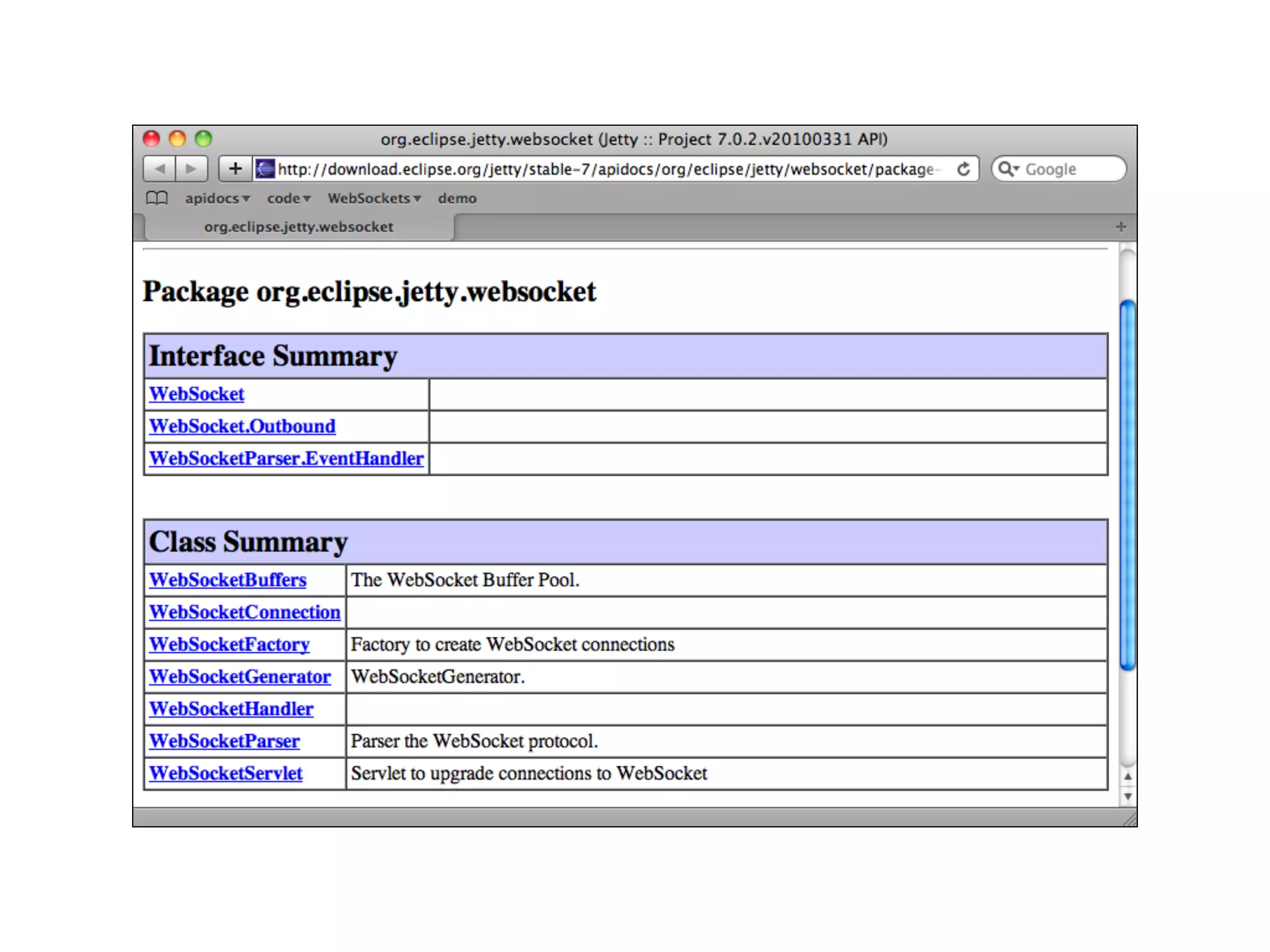Open the bookmarks book icon
The width and height of the screenshot is (1270, 952).
pyautogui.click(x=157, y=198)
